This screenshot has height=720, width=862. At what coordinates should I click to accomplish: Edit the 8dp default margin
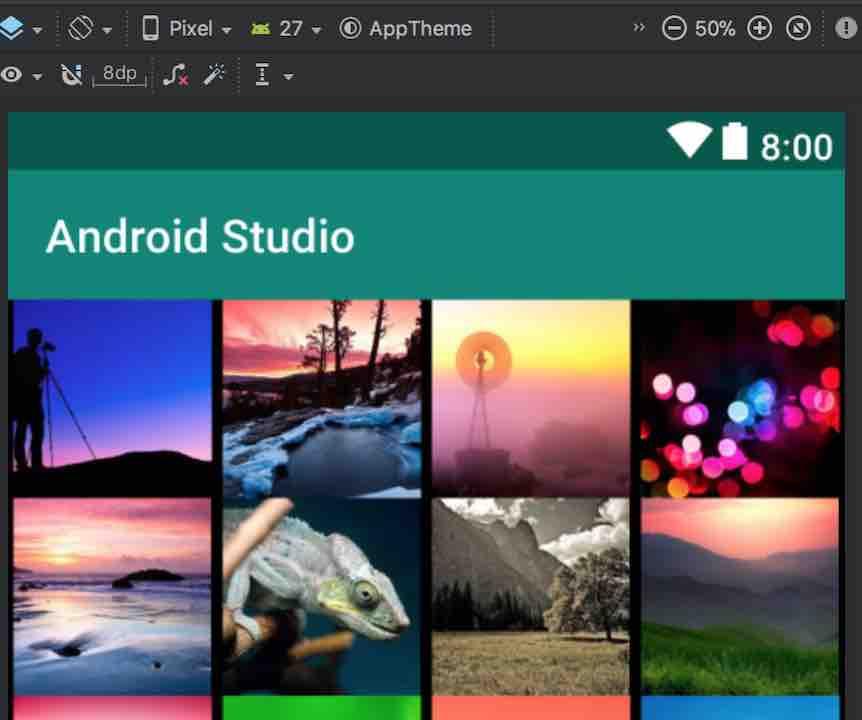pos(119,74)
